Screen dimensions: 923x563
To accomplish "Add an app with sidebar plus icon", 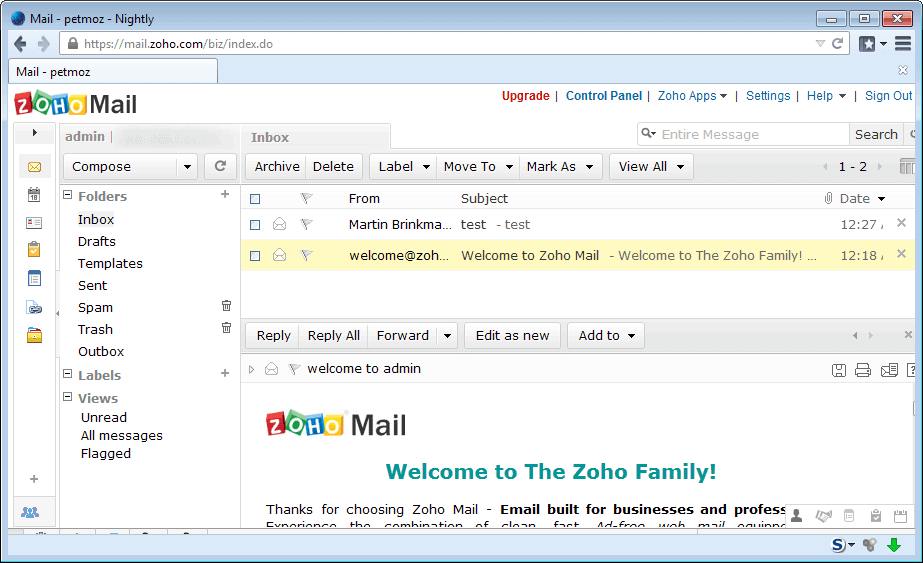I will point(34,479).
